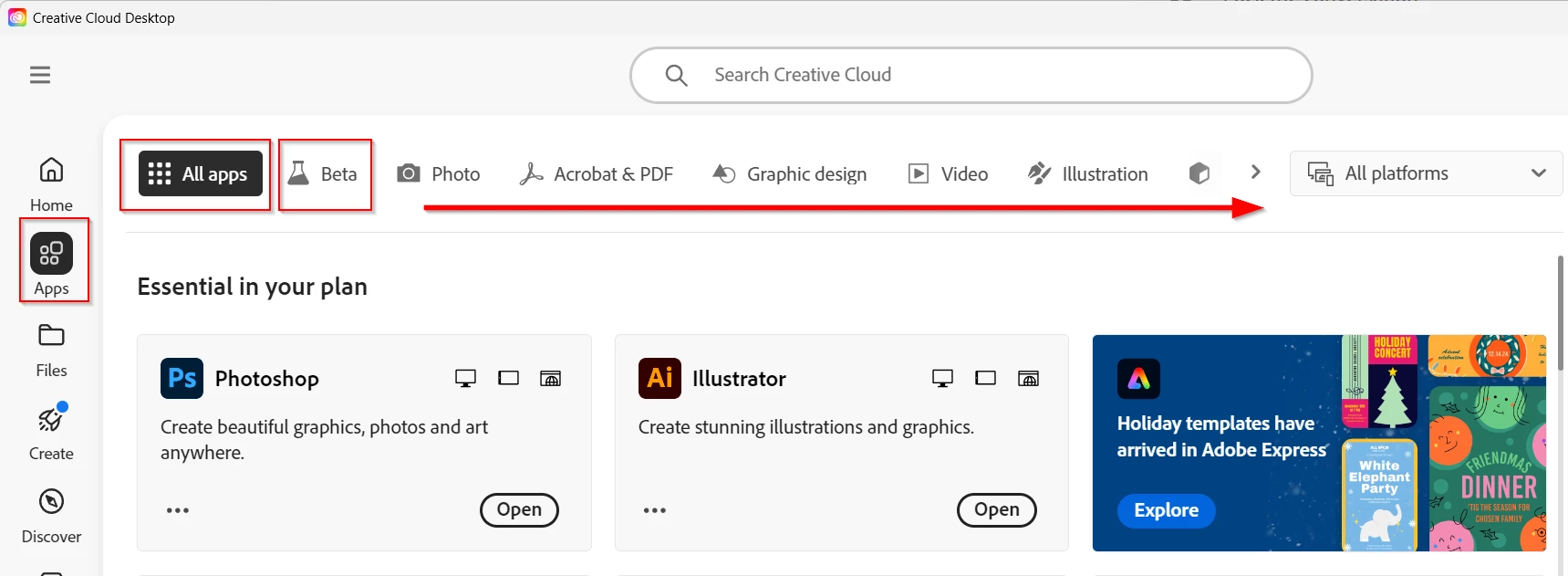Click the Illustrator desktop platform icon
The width and height of the screenshot is (1568, 576).
942,378
